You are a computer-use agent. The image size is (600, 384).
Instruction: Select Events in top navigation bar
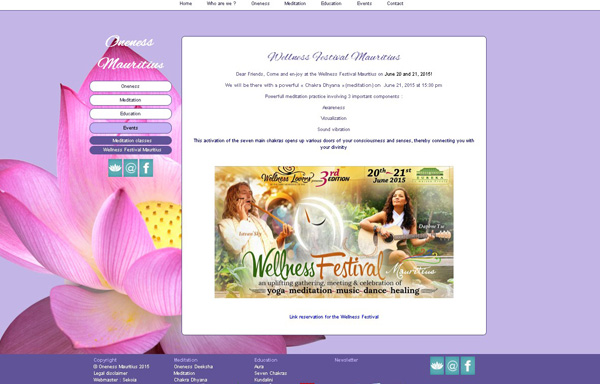point(364,3)
